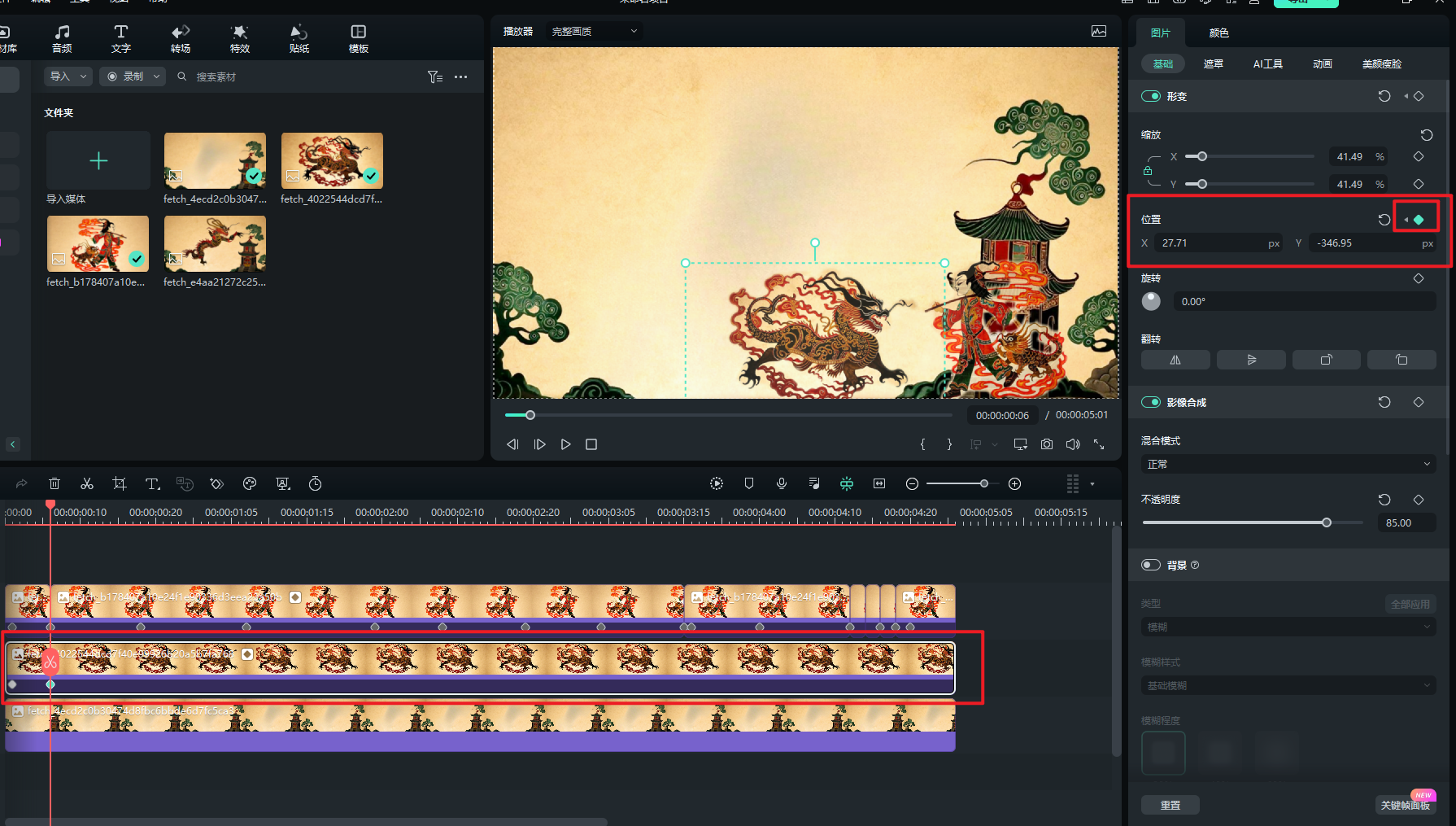This screenshot has width=1456, height=826.
Task: Enable the 背景 background toggle
Action: [x=1151, y=565]
